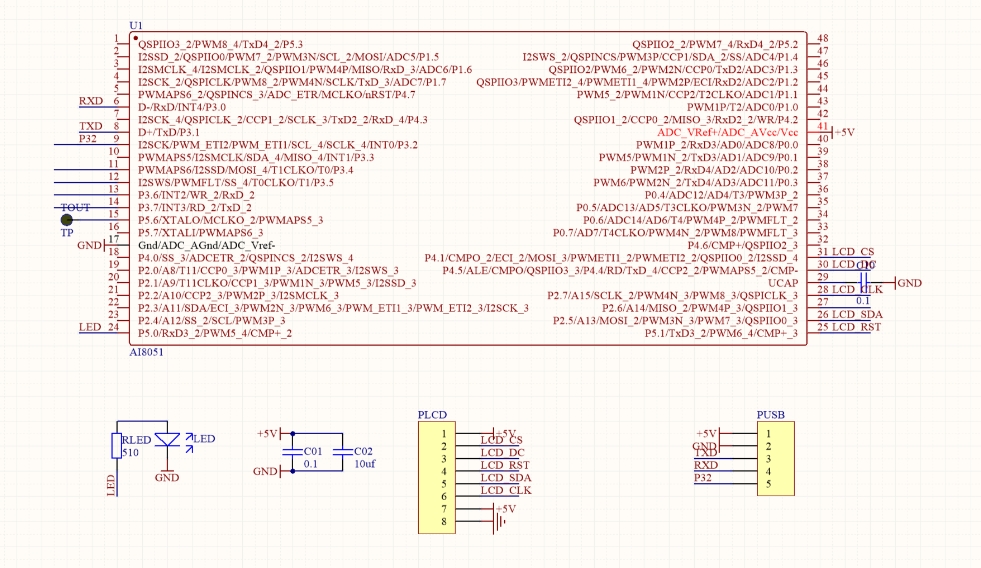
Task: Select LCD_RST net label at pin 25
Action: [856, 327]
